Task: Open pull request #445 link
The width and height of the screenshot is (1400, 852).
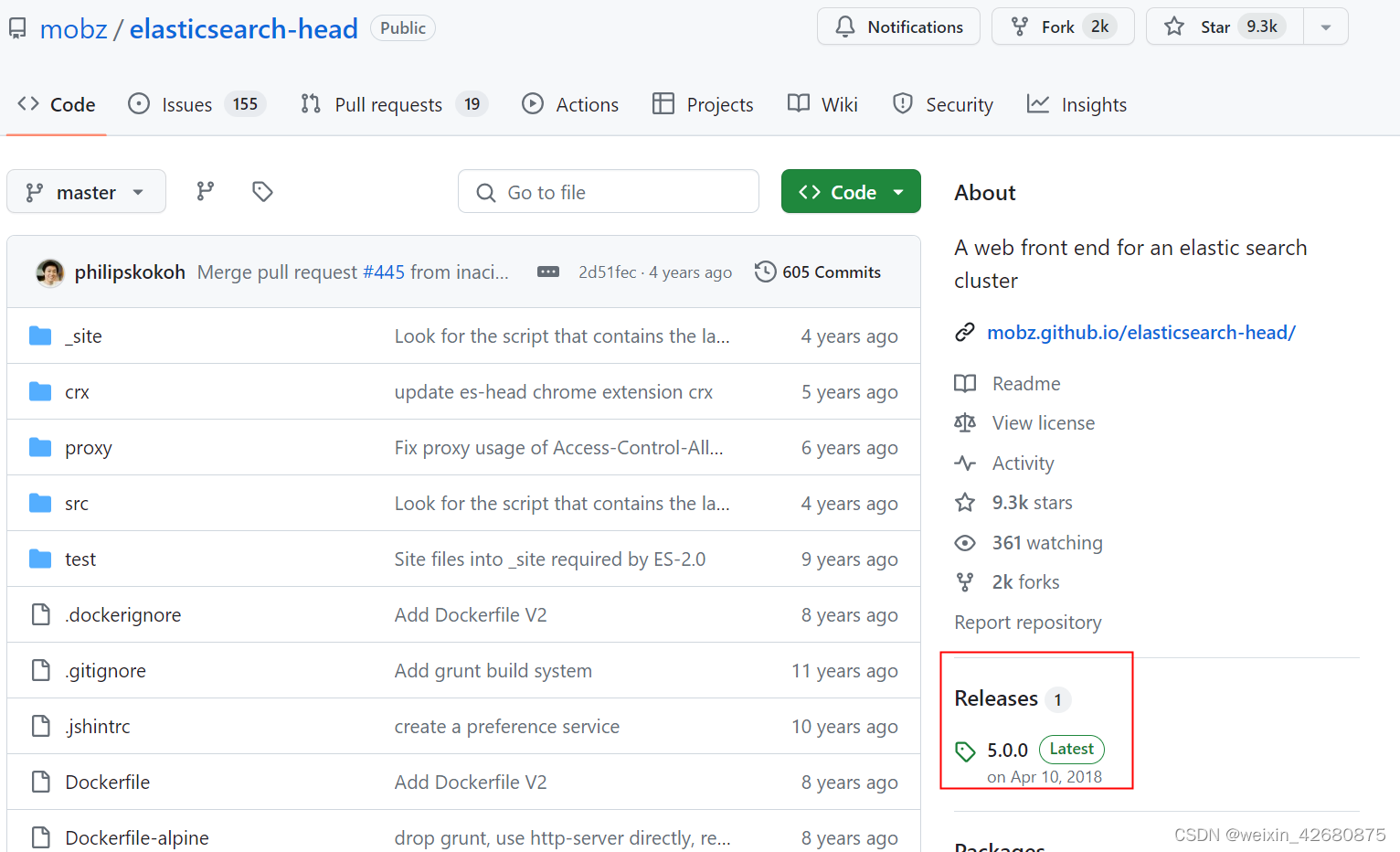Action: point(384,272)
